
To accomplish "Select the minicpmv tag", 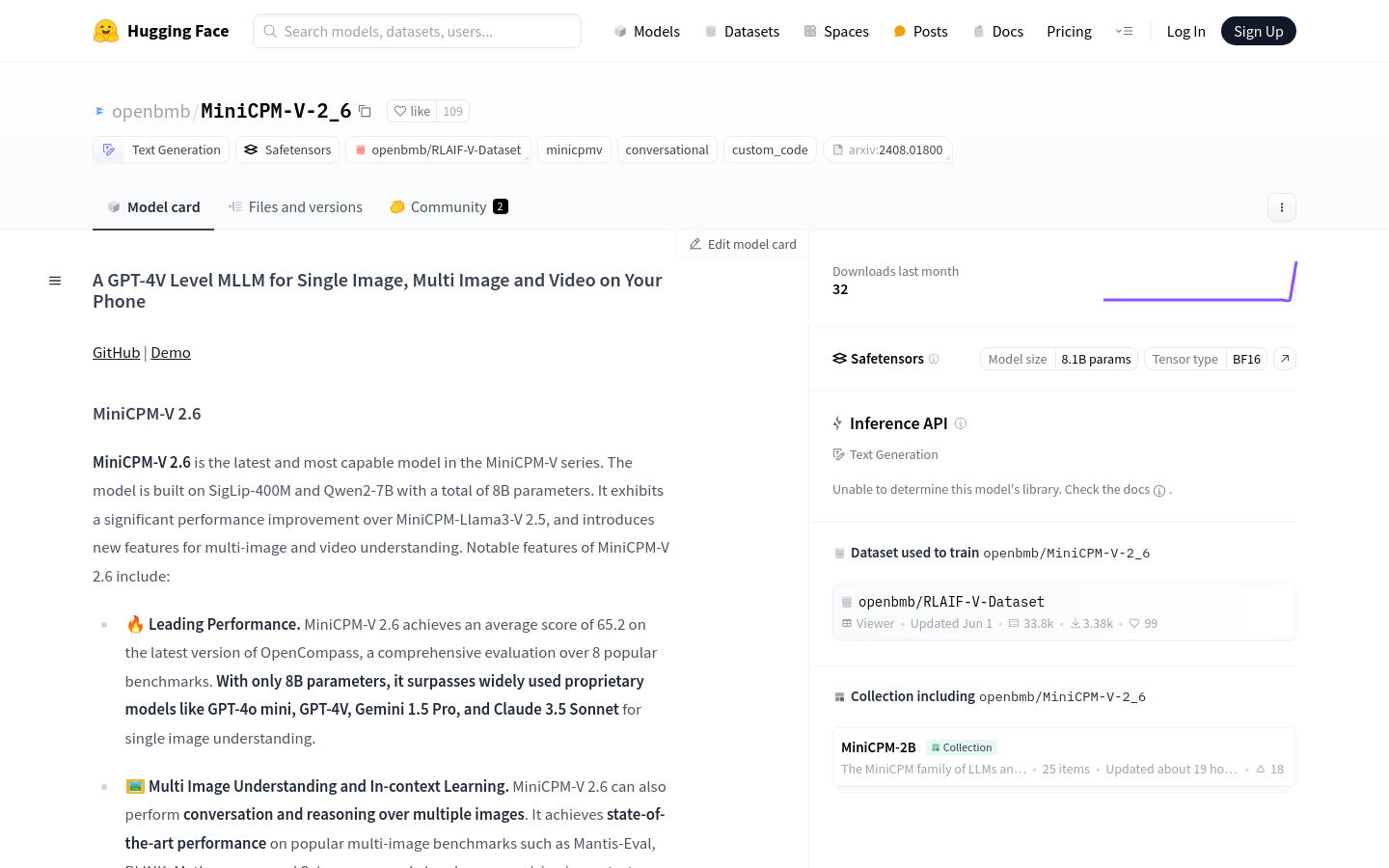I will click(574, 149).
